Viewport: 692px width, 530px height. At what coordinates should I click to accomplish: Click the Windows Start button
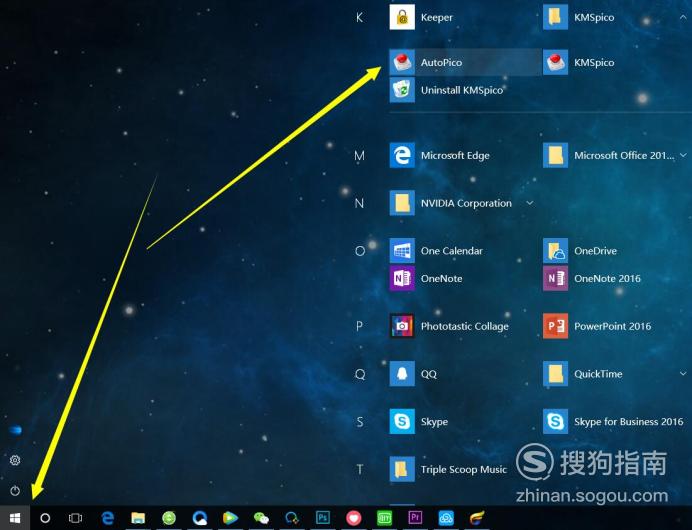point(15,518)
